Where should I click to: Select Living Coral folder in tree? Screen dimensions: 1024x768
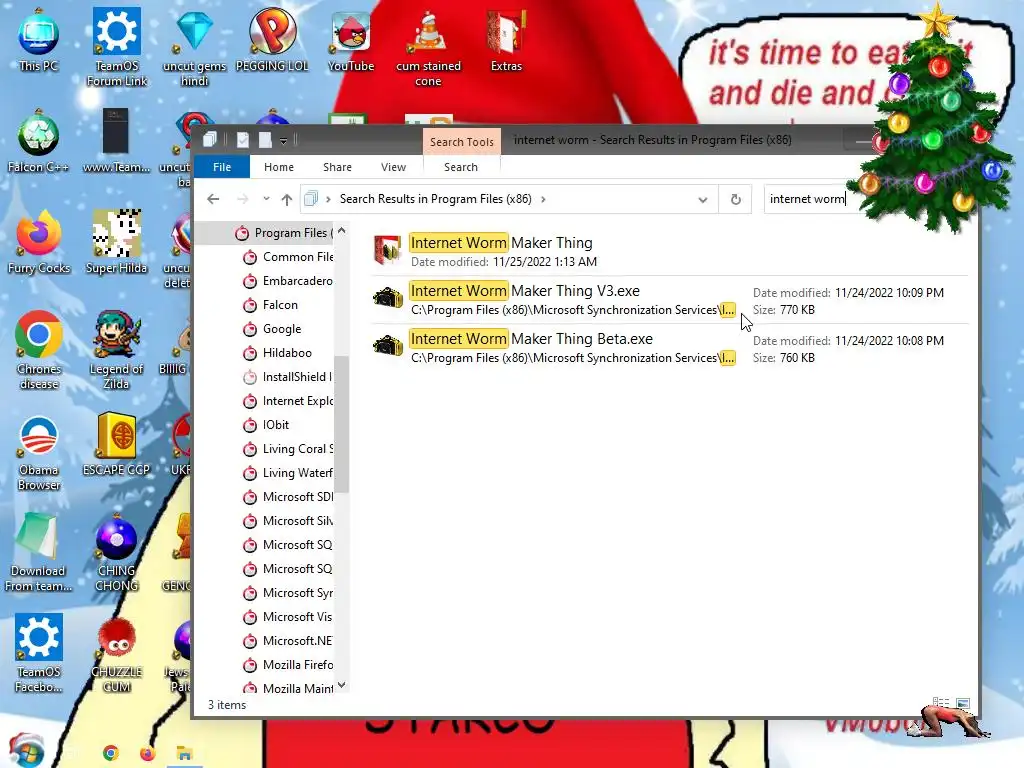click(x=288, y=449)
